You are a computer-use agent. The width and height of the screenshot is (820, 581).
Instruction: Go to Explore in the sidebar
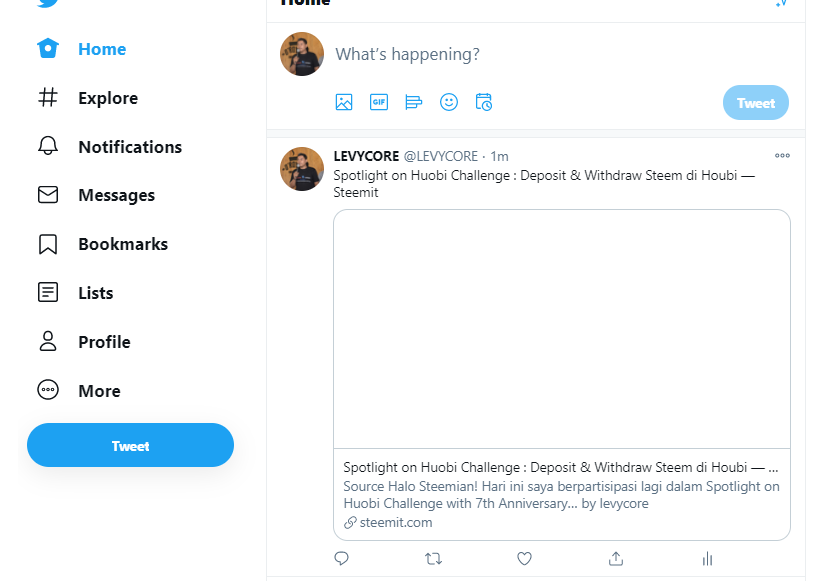tap(88, 98)
